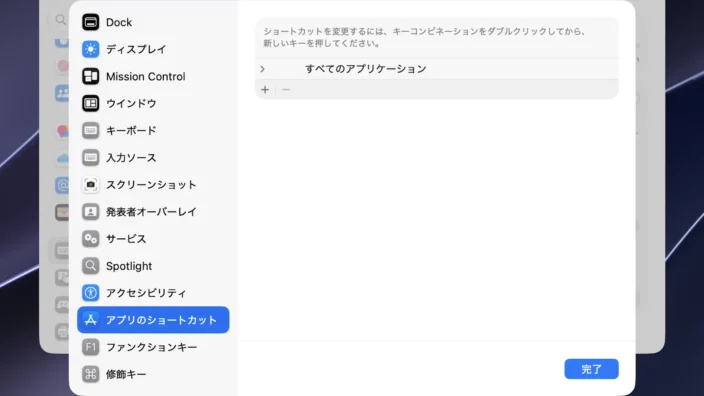The height and width of the screenshot is (396, 704).
Task: Select ウインドウ category
Action: click(x=153, y=103)
